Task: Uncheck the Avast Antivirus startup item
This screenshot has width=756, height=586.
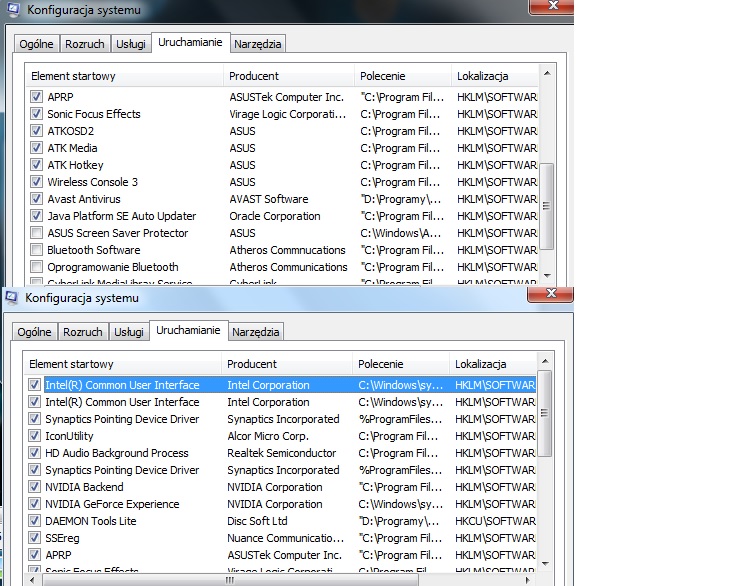Action: [36, 199]
